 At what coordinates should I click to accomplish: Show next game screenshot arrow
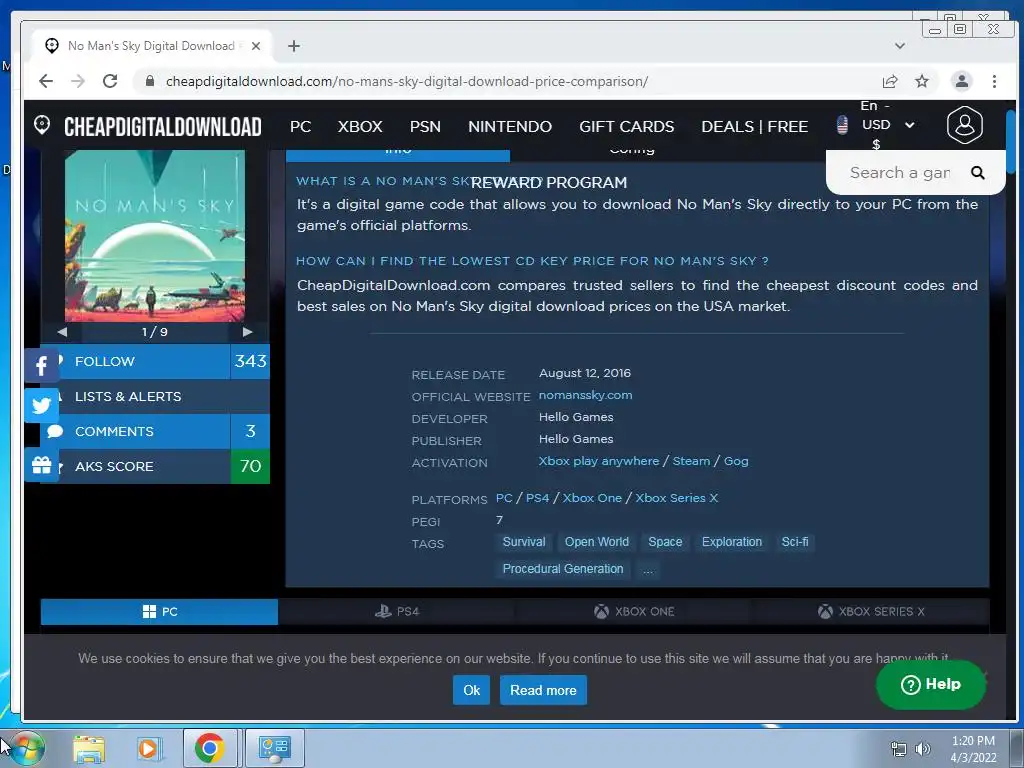pos(248,332)
